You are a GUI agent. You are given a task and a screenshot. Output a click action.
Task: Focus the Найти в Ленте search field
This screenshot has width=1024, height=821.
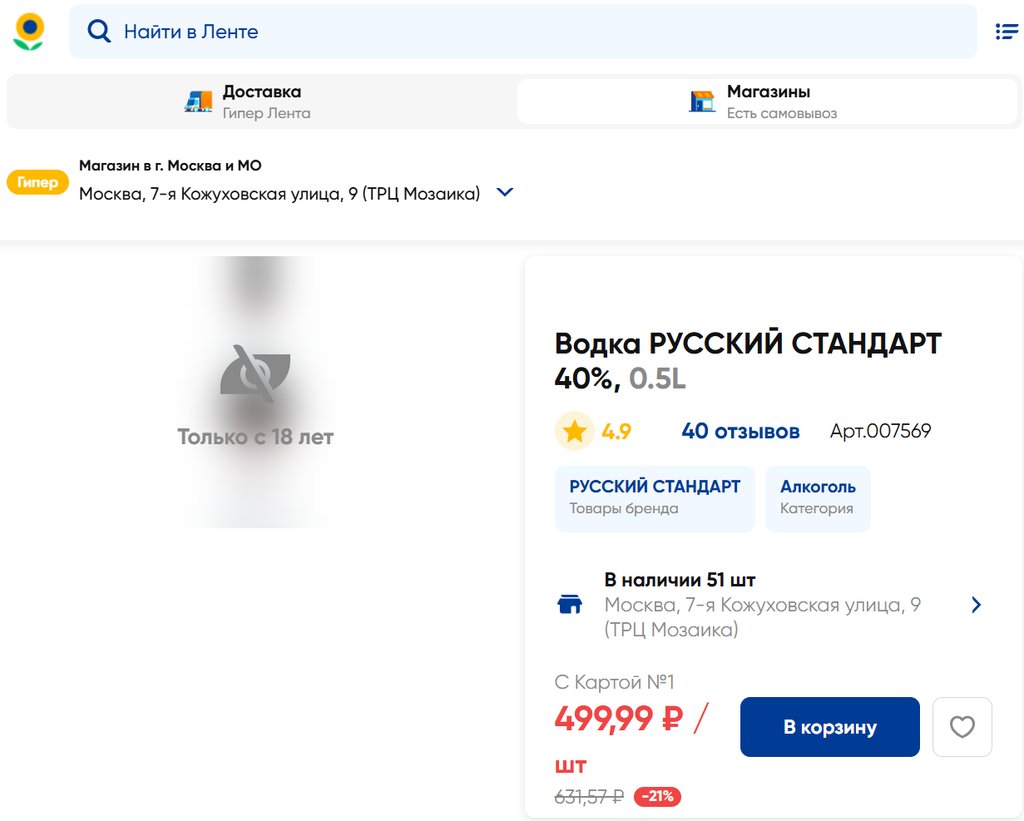tap(540, 32)
